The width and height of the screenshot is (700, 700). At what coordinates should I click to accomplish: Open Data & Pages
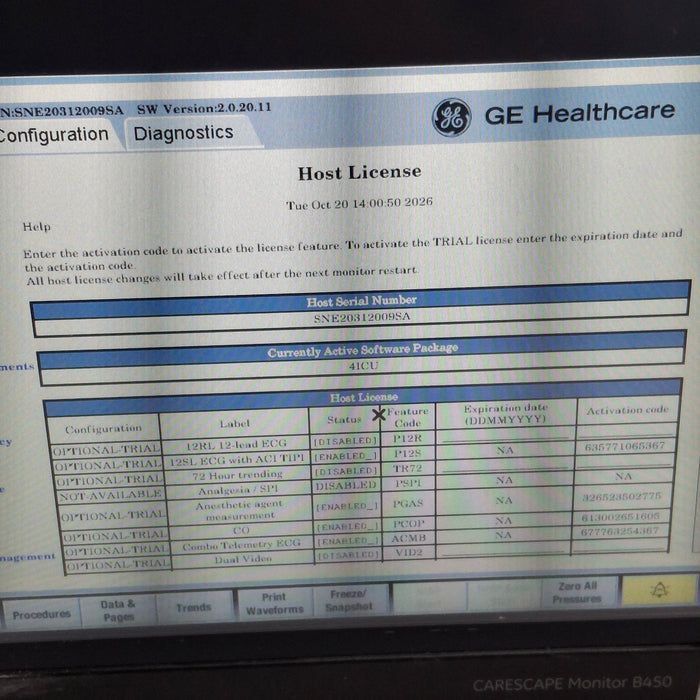[x=118, y=611]
